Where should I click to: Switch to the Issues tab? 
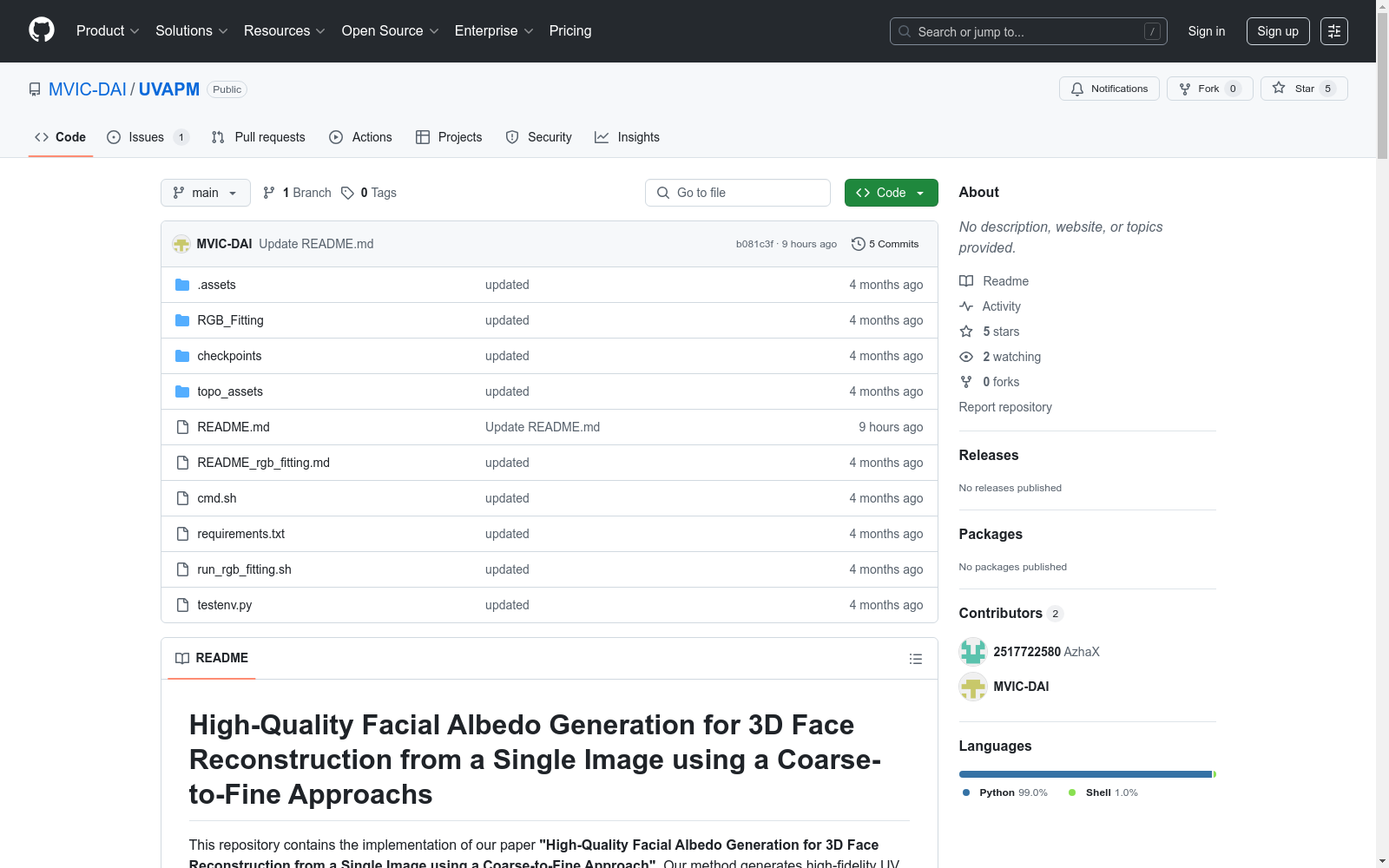coord(148,137)
